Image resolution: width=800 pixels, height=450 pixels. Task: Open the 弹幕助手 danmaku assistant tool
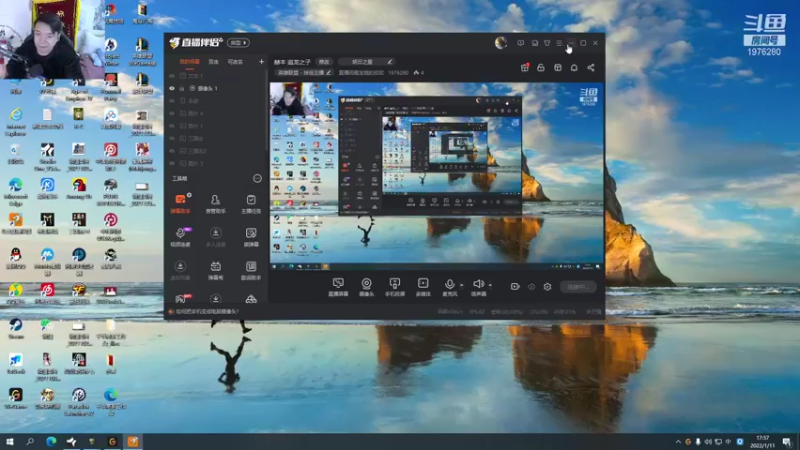click(x=180, y=203)
